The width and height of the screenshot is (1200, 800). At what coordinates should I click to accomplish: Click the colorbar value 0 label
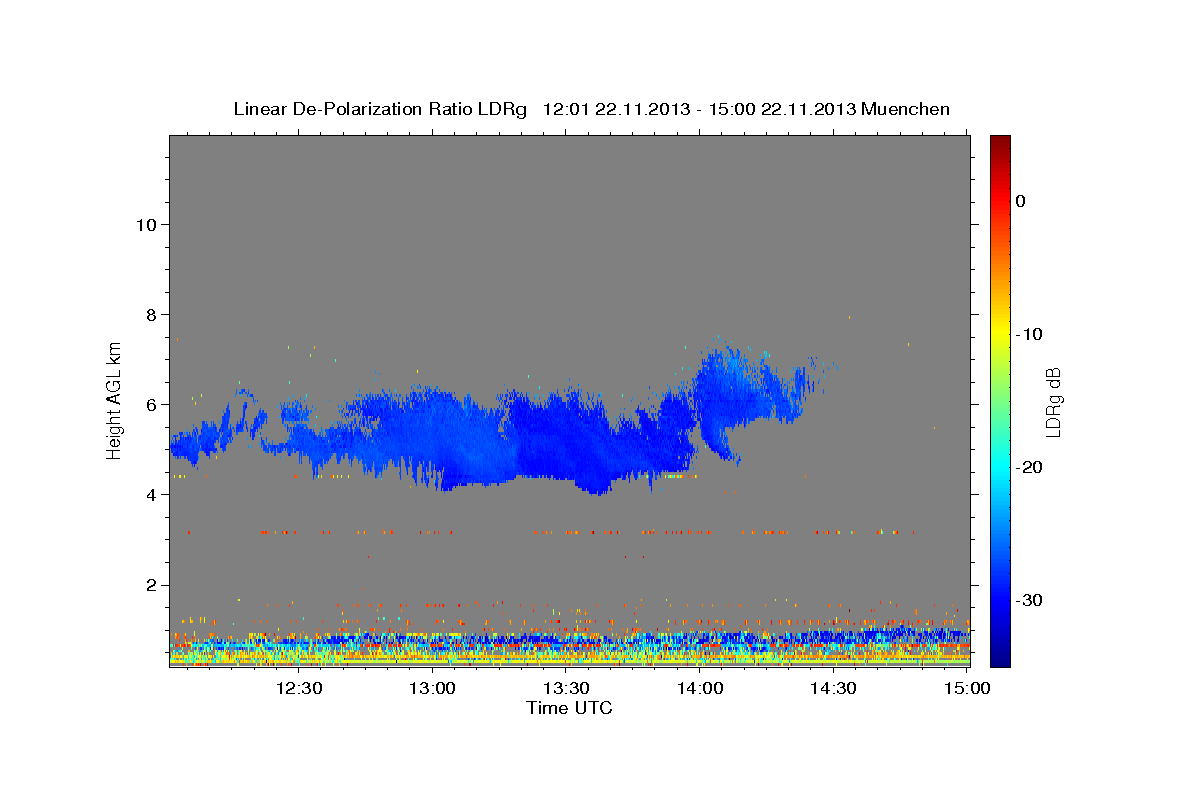pos(1021,201)
